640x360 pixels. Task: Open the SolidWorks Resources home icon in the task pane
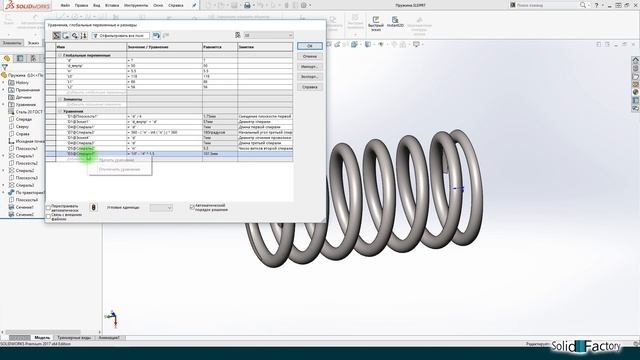point(636,60)
